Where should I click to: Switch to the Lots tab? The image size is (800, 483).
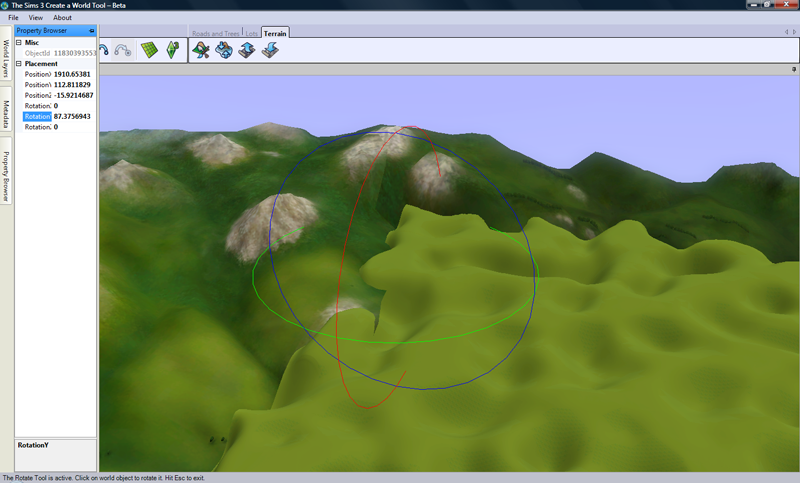[252, 33]
